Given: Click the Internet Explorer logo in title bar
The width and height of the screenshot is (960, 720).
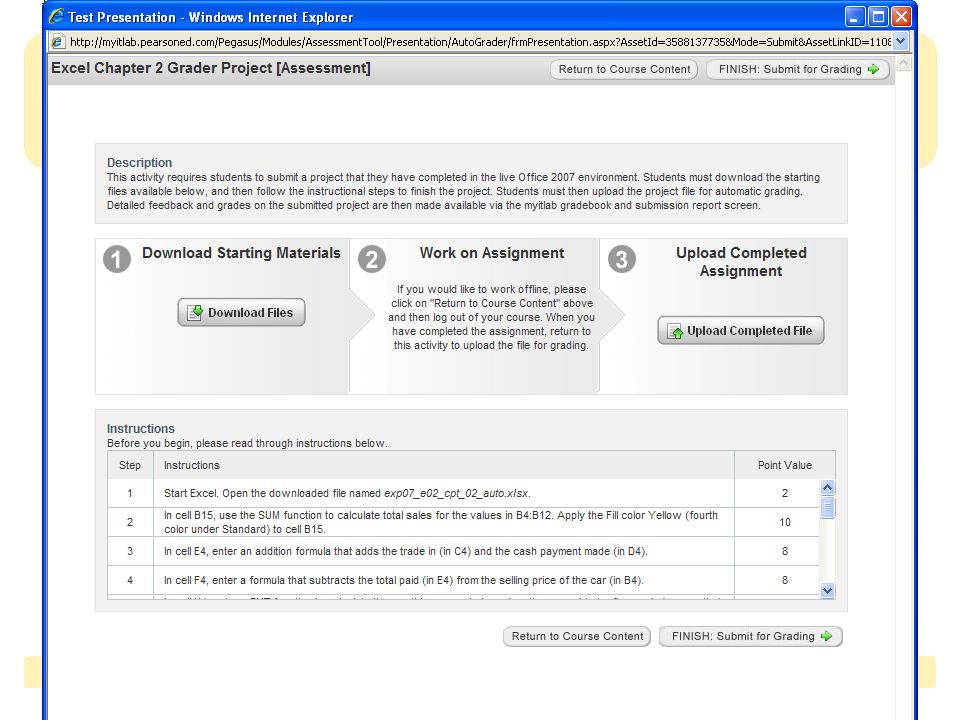Looking at the screenshot, I should [56, 17].
